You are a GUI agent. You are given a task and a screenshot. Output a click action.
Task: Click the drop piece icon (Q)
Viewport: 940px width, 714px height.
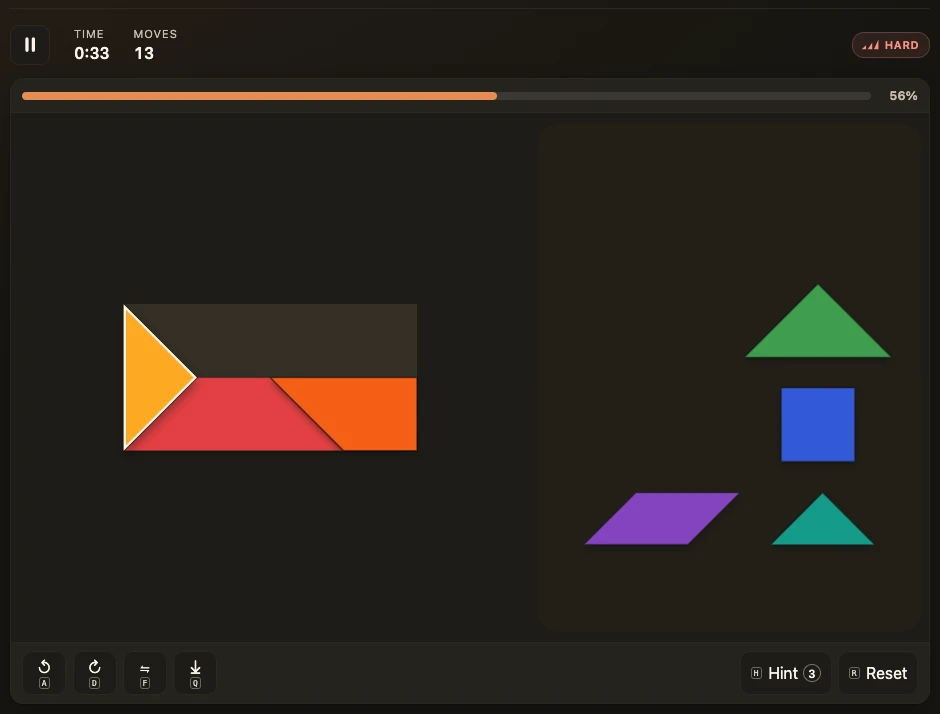pos(195,673)
